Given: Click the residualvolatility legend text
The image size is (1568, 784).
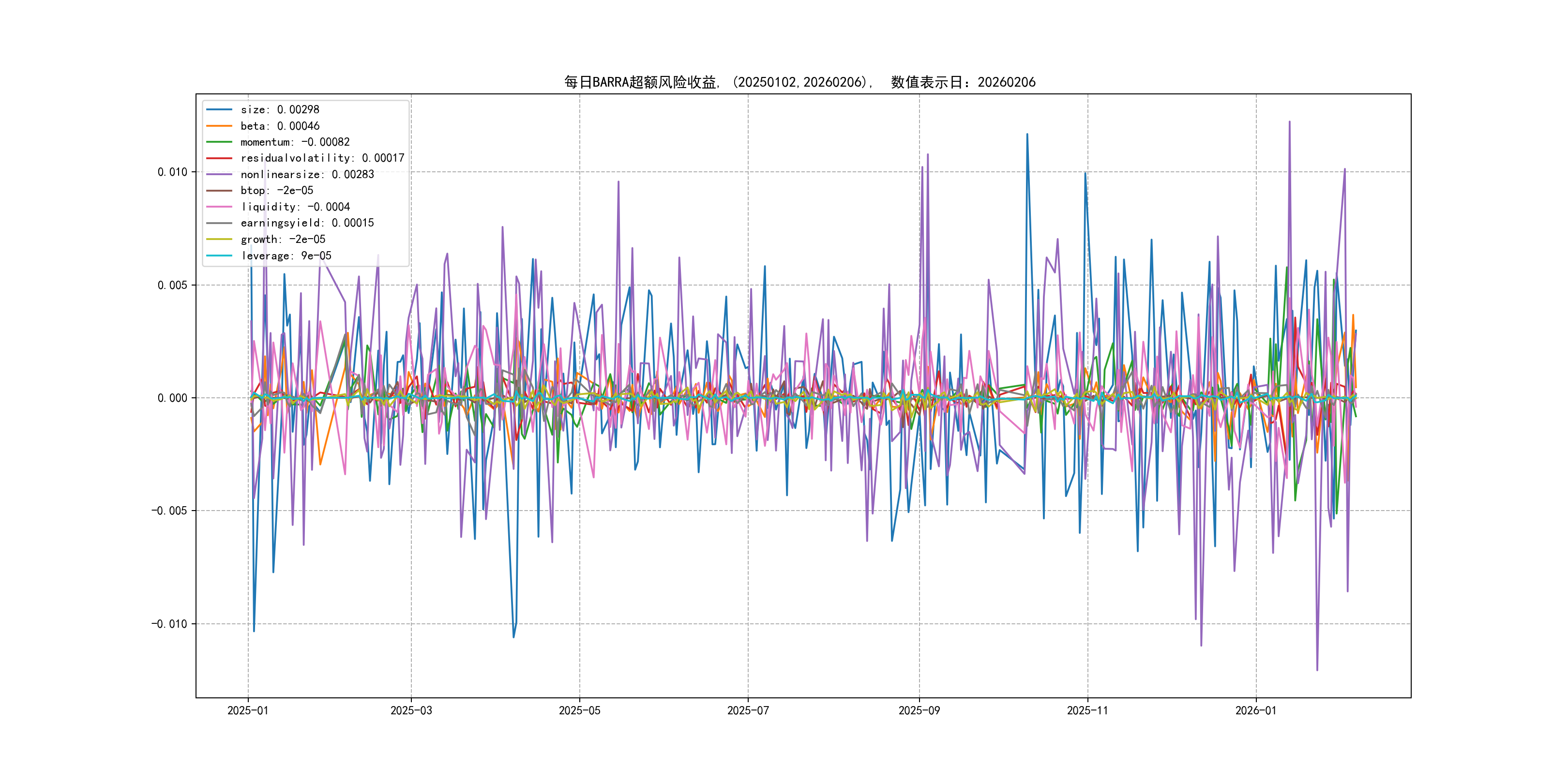Looking at the screenshot, I should (x=322, y=158).
